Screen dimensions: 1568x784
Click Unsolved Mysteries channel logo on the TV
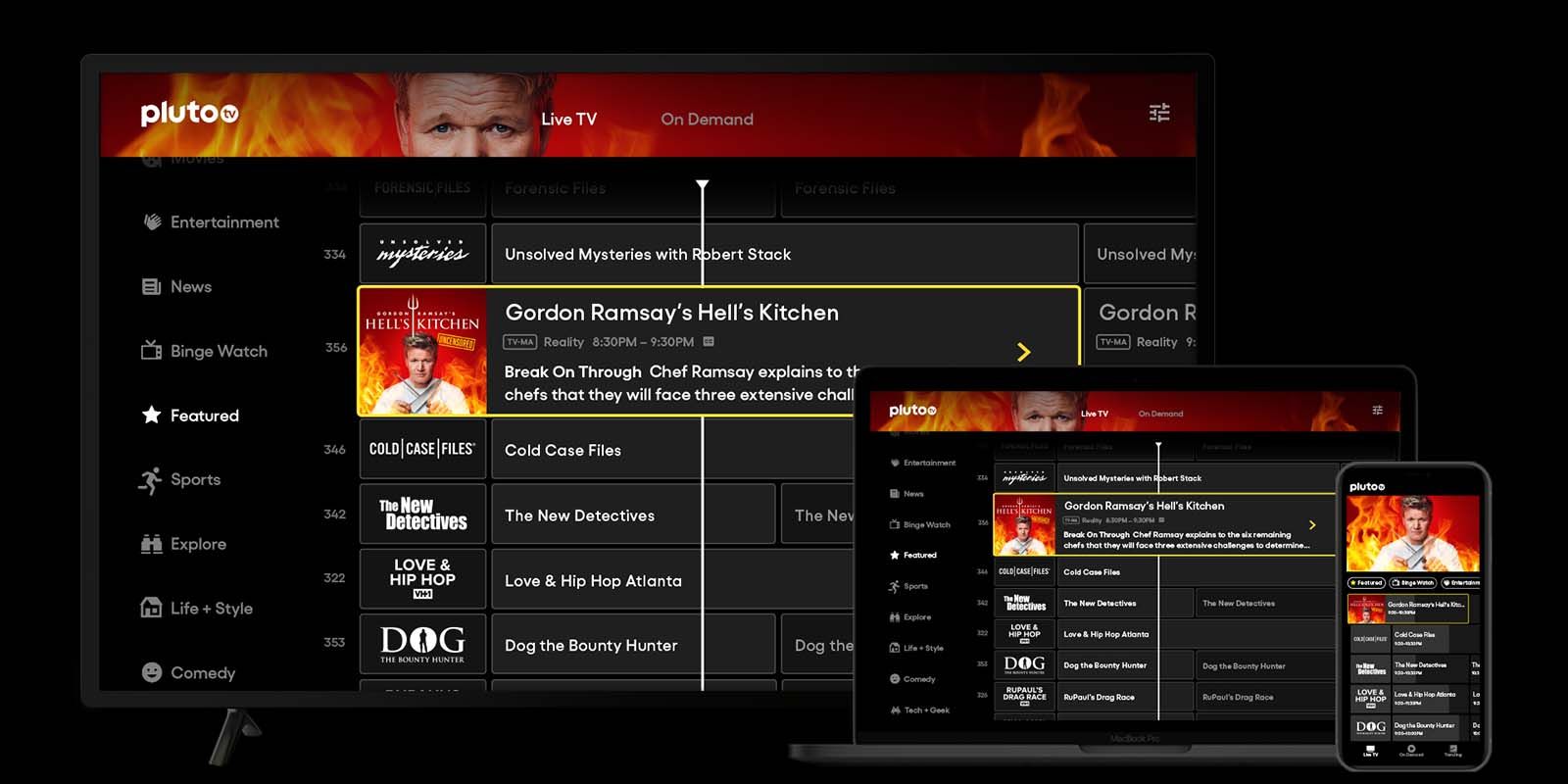point(422,254)
